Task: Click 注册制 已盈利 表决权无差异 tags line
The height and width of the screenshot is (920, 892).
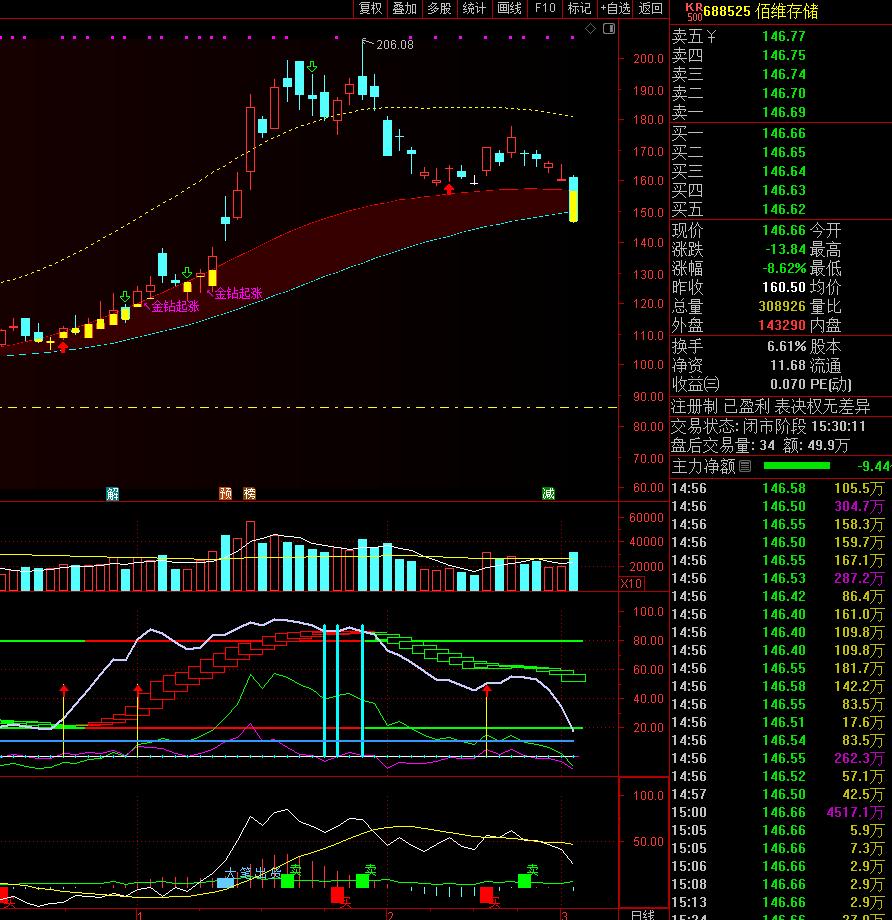Action: 771,406
